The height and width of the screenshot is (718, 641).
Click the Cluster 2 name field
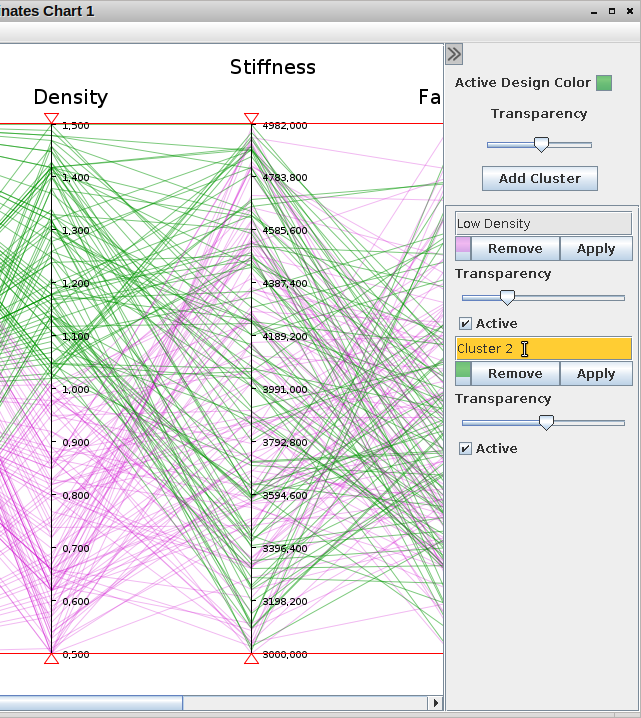543,348
